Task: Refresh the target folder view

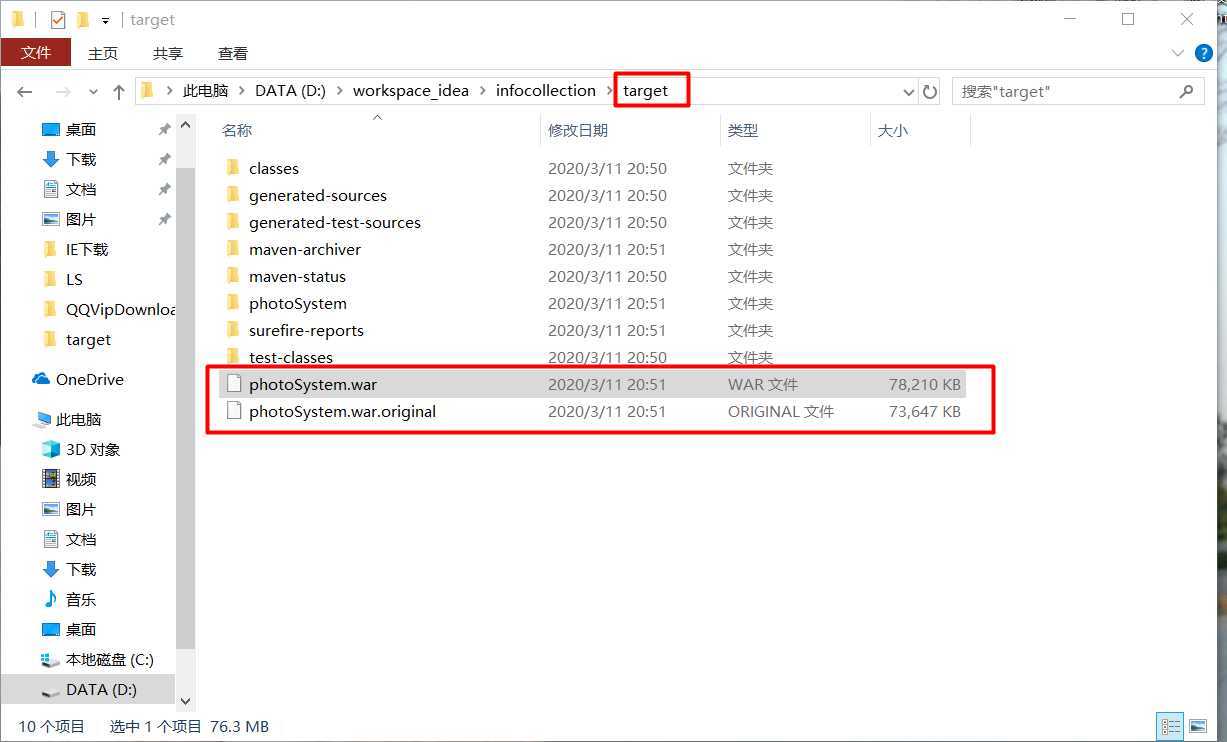Action: pos(930,91)
